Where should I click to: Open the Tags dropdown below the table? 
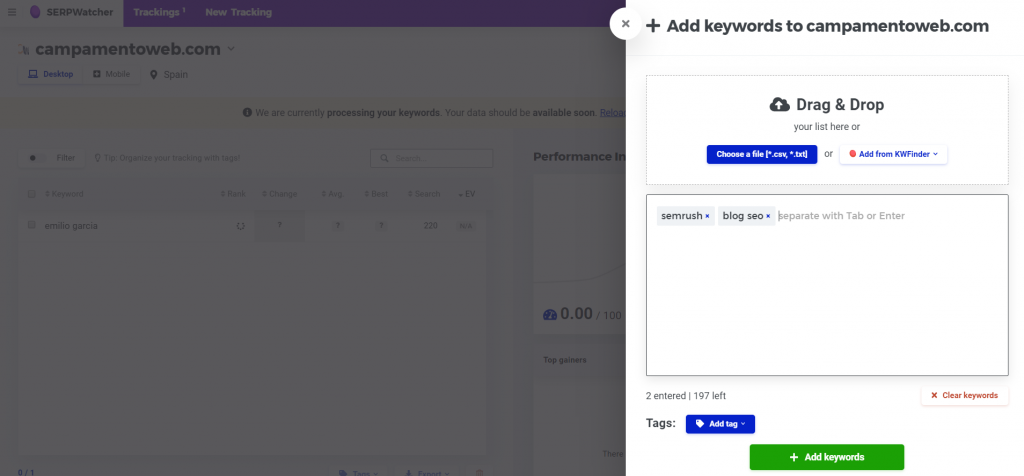pyautogui.click(x=358, y=473)
